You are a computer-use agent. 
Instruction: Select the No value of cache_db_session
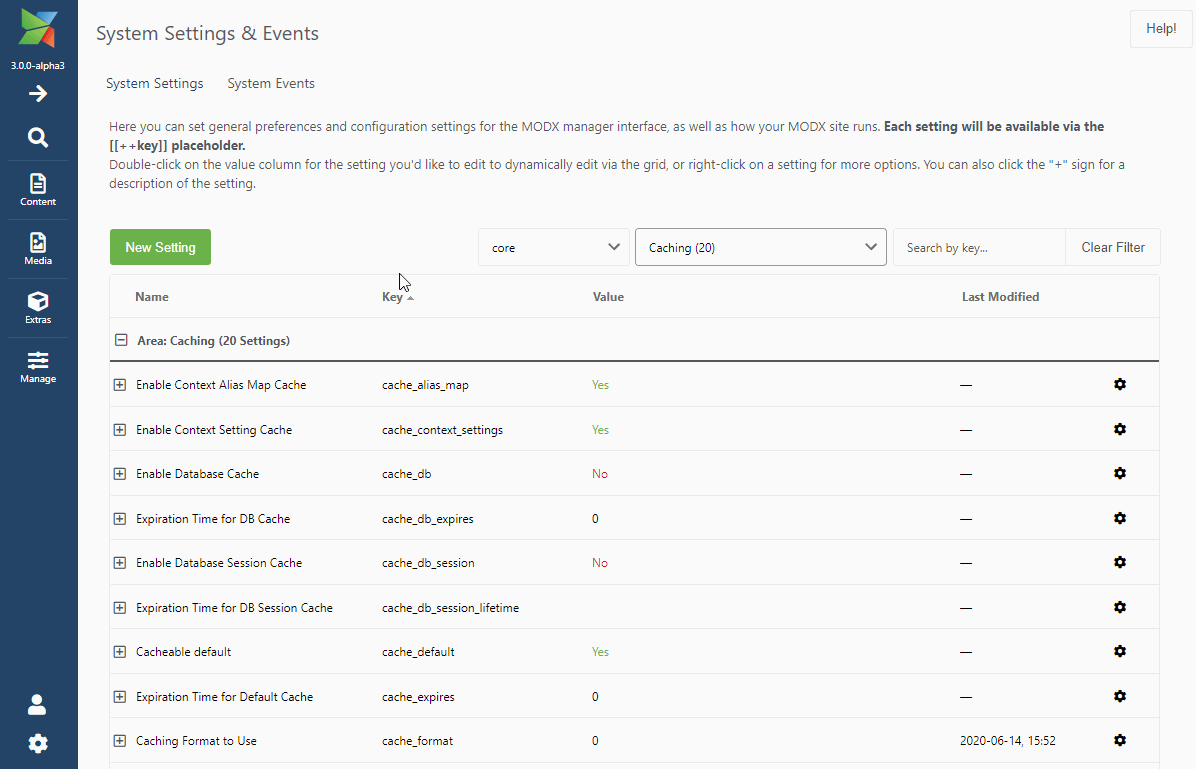[600, 563]
